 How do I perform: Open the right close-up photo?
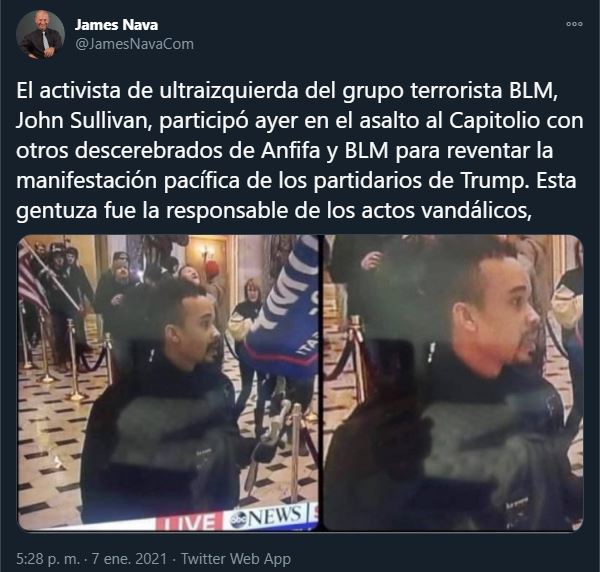coord(453,383)
